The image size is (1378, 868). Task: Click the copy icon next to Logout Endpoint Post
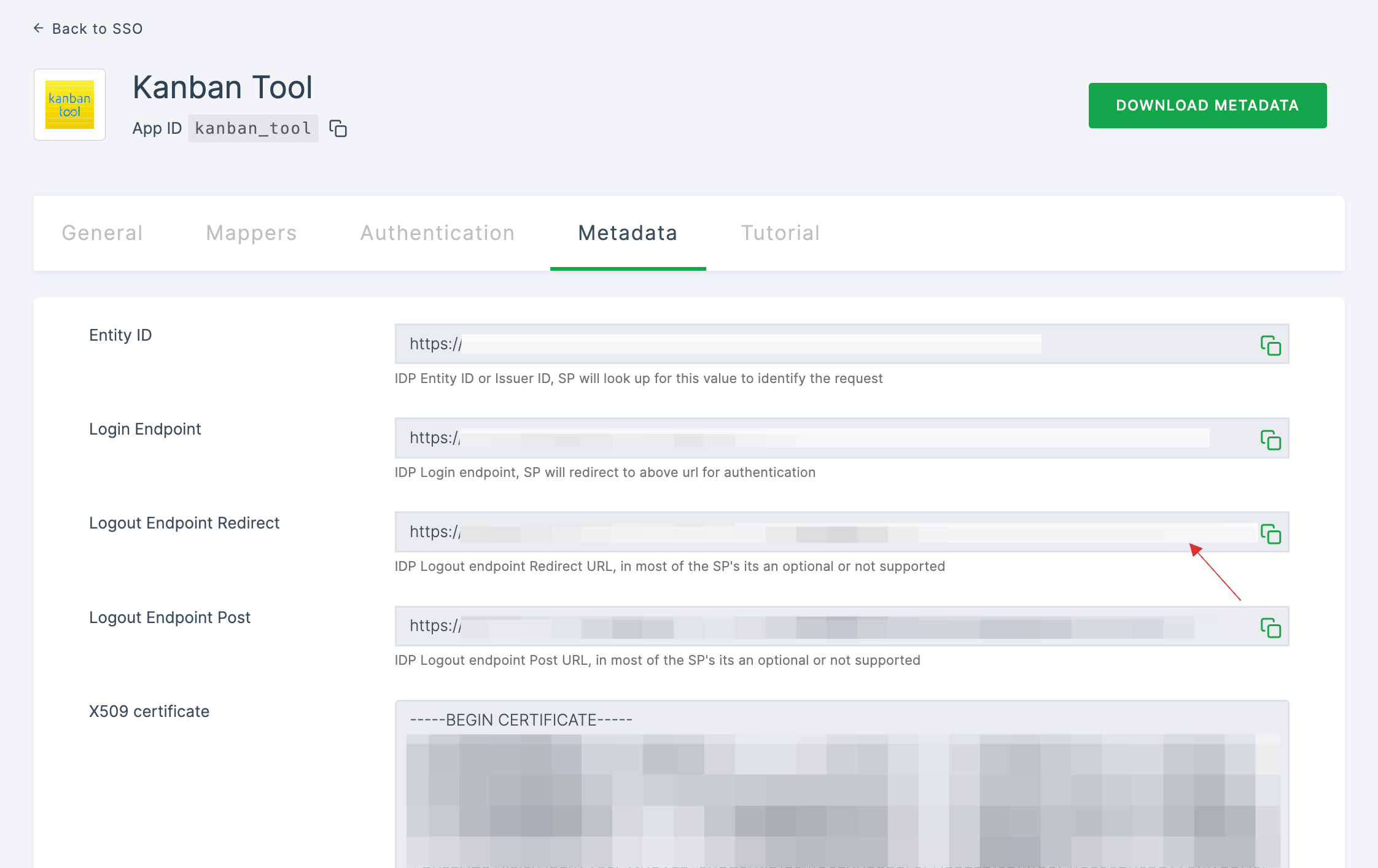pyautogui.click(x=1271, y=628)
